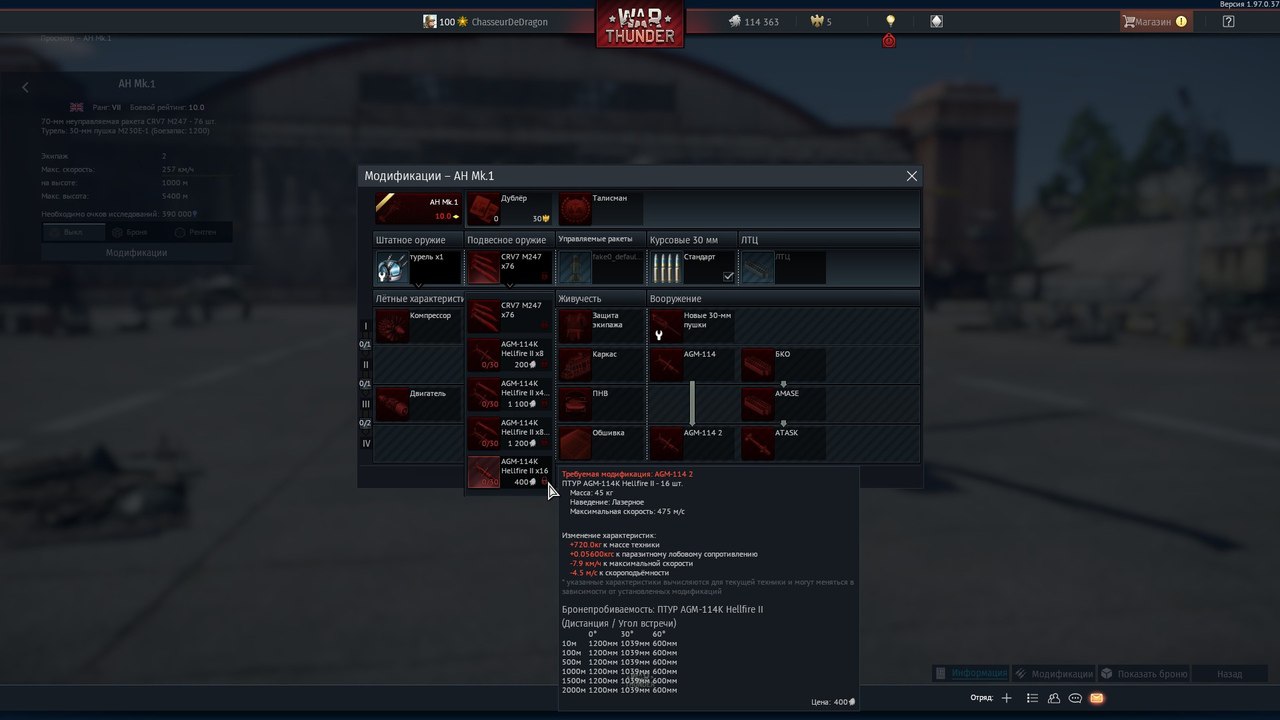The image size is (1280, 720).
Task: Add squad member with plus icon
Action: [x=1007, y=698]
